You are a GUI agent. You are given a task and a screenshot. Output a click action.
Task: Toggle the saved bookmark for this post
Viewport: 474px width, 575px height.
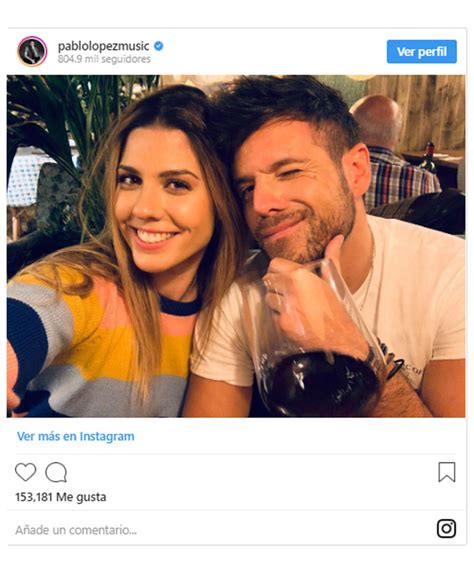[447, 472]
